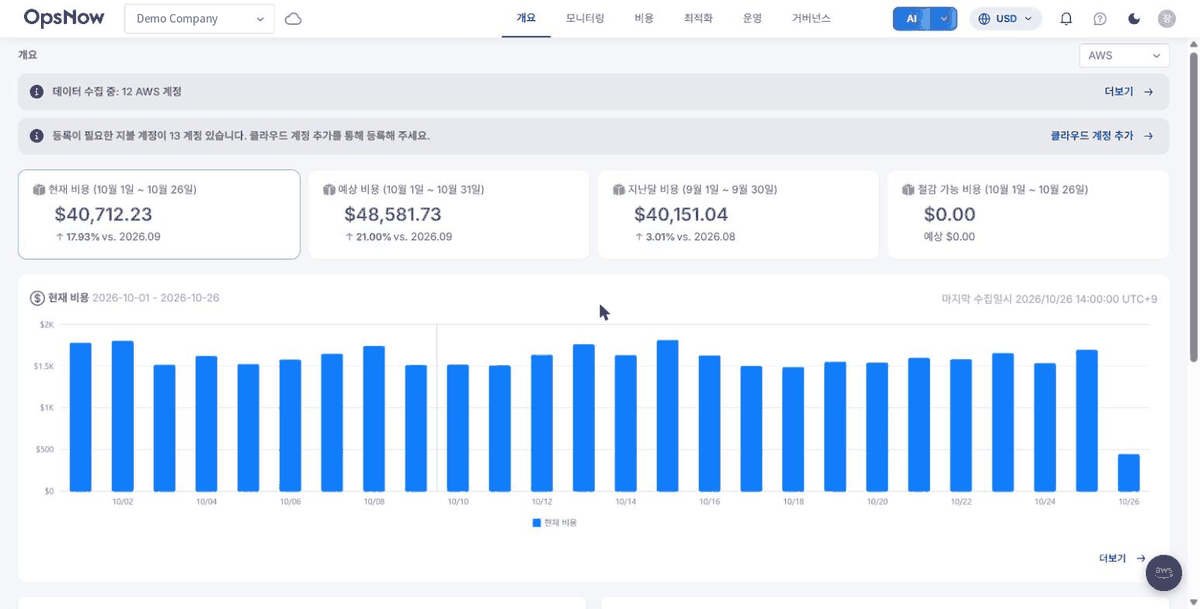
Task: Click 더보기 in the 데이터 수집 중 banner
Action: pyautogui.click(x=1129, y=92)
